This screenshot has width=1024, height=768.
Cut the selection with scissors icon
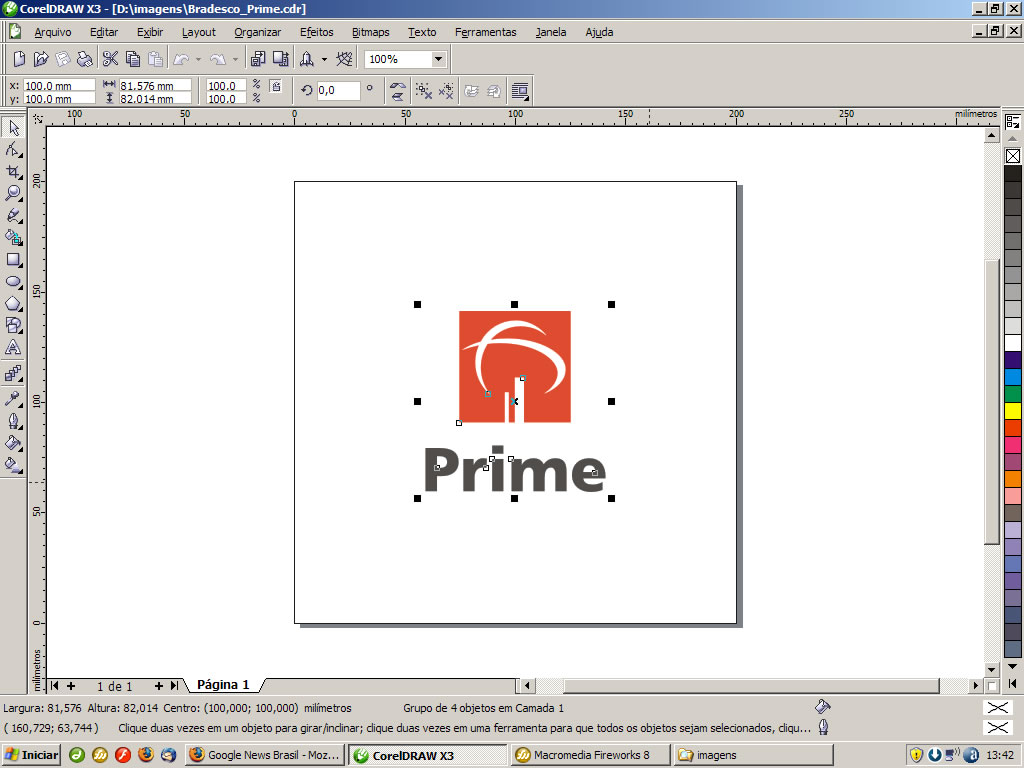click(x=110, y=59)
